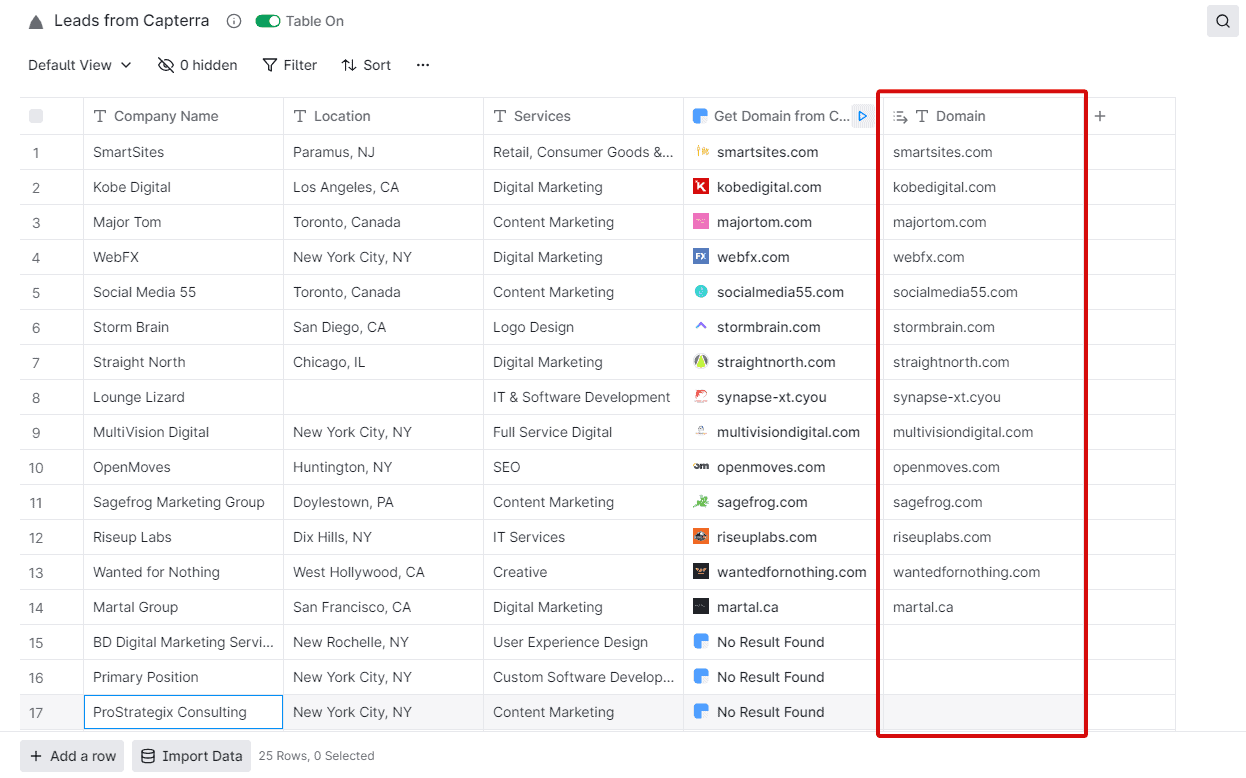Open the three-dot more options menu

[423, 65]
